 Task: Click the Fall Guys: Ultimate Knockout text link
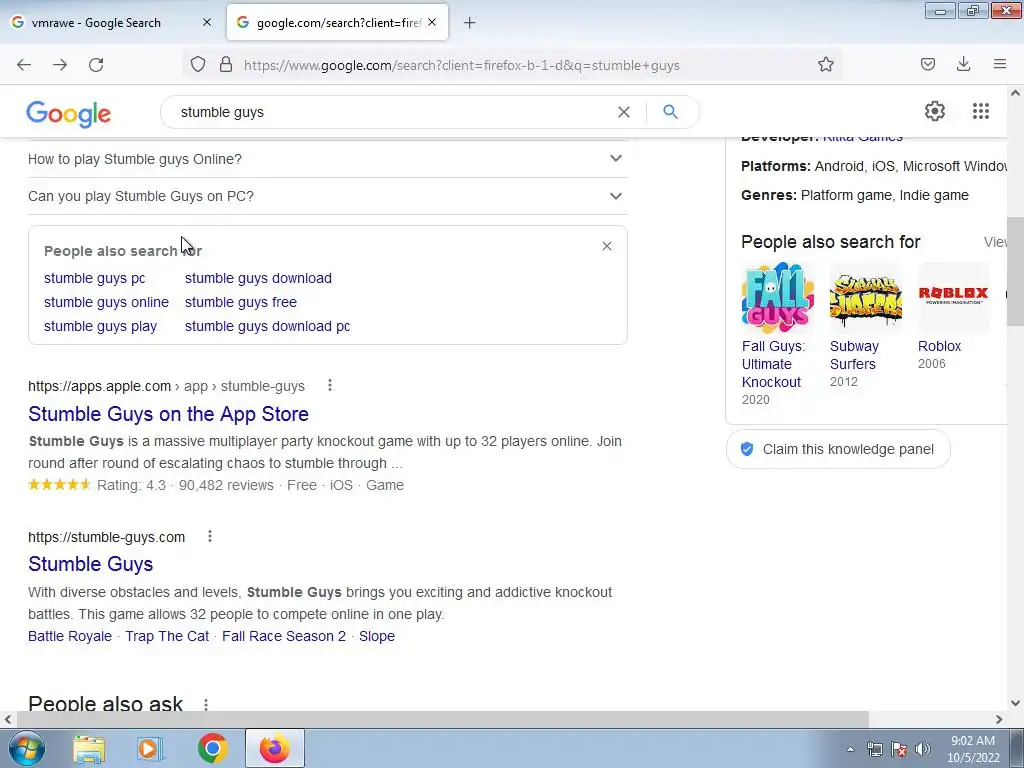point(773,364)
